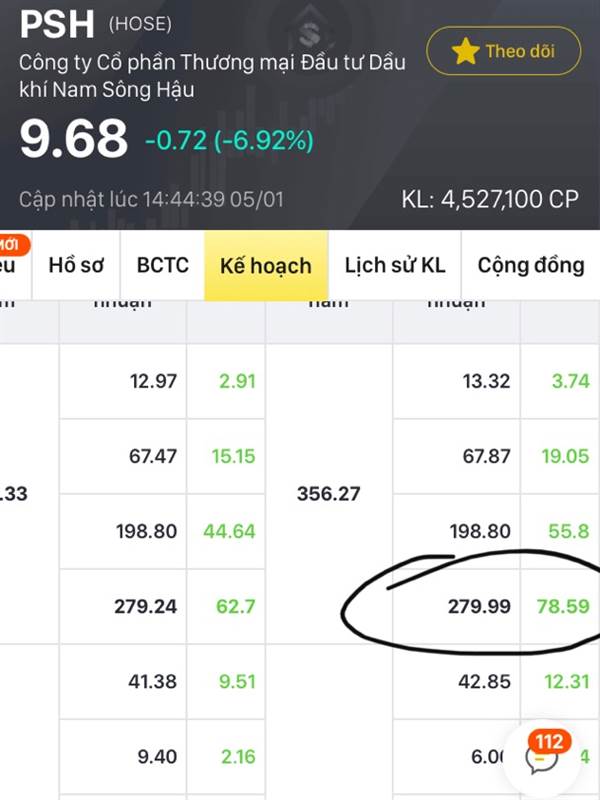Select the 3.74 percentage cell
The height and width of the screenshot is (800, 600).
point(560,381)
